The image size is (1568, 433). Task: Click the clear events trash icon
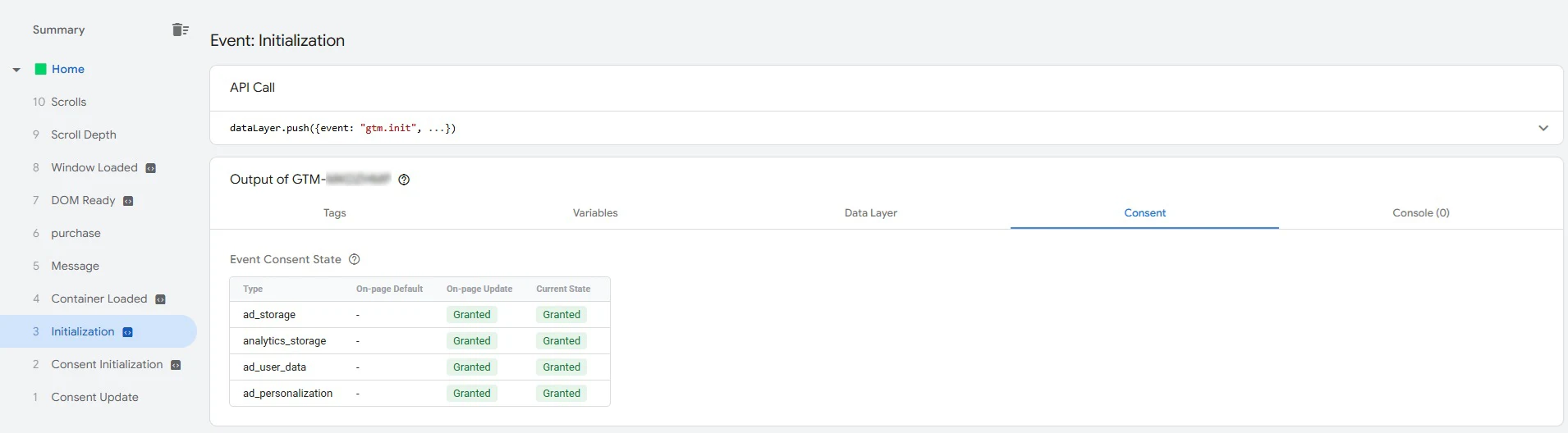click(x=181, y=30)
